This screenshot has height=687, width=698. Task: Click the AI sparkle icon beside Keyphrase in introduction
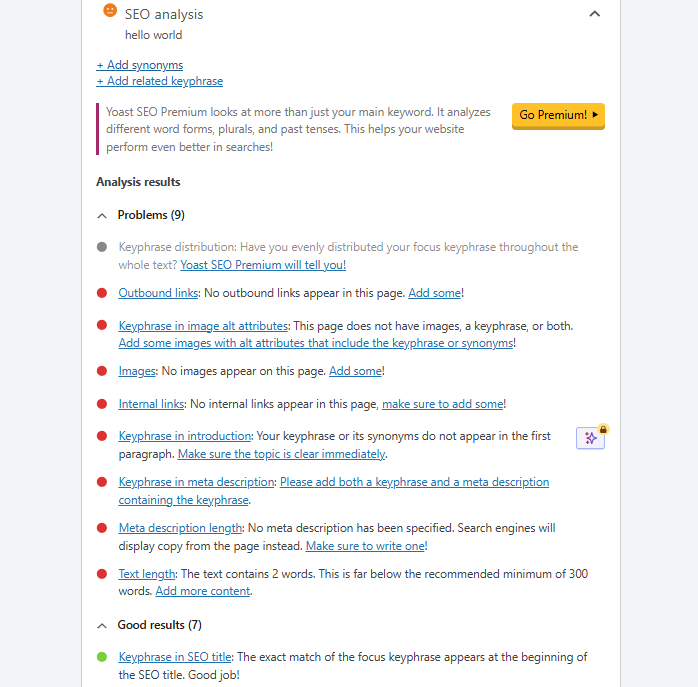(591, 438)
